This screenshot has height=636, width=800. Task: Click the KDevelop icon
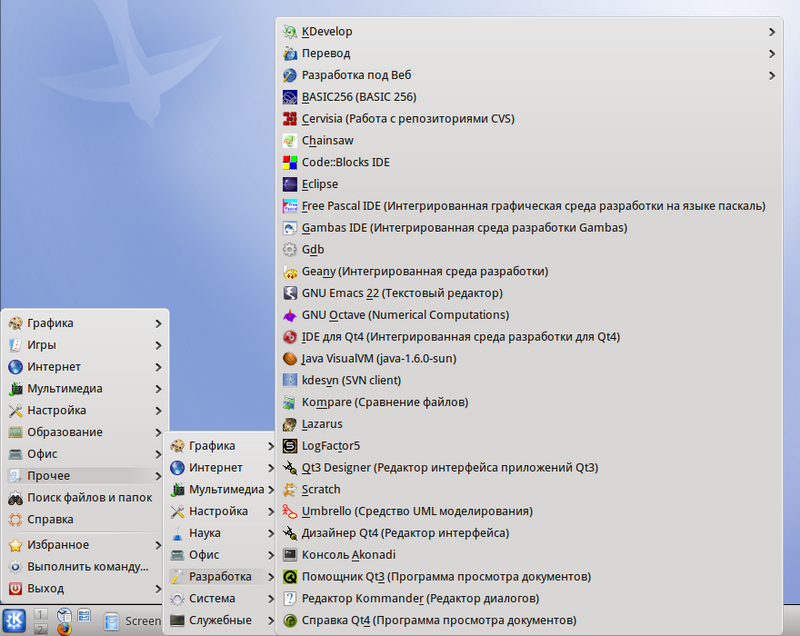(290, 32)
